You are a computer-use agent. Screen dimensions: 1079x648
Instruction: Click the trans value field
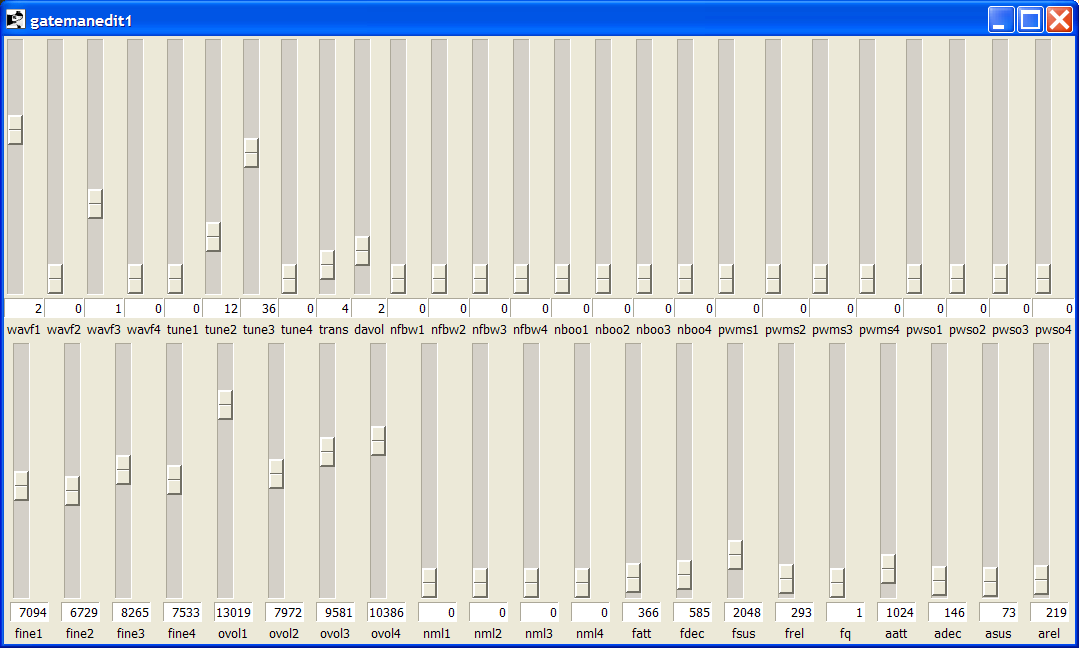tap(334, 309)
